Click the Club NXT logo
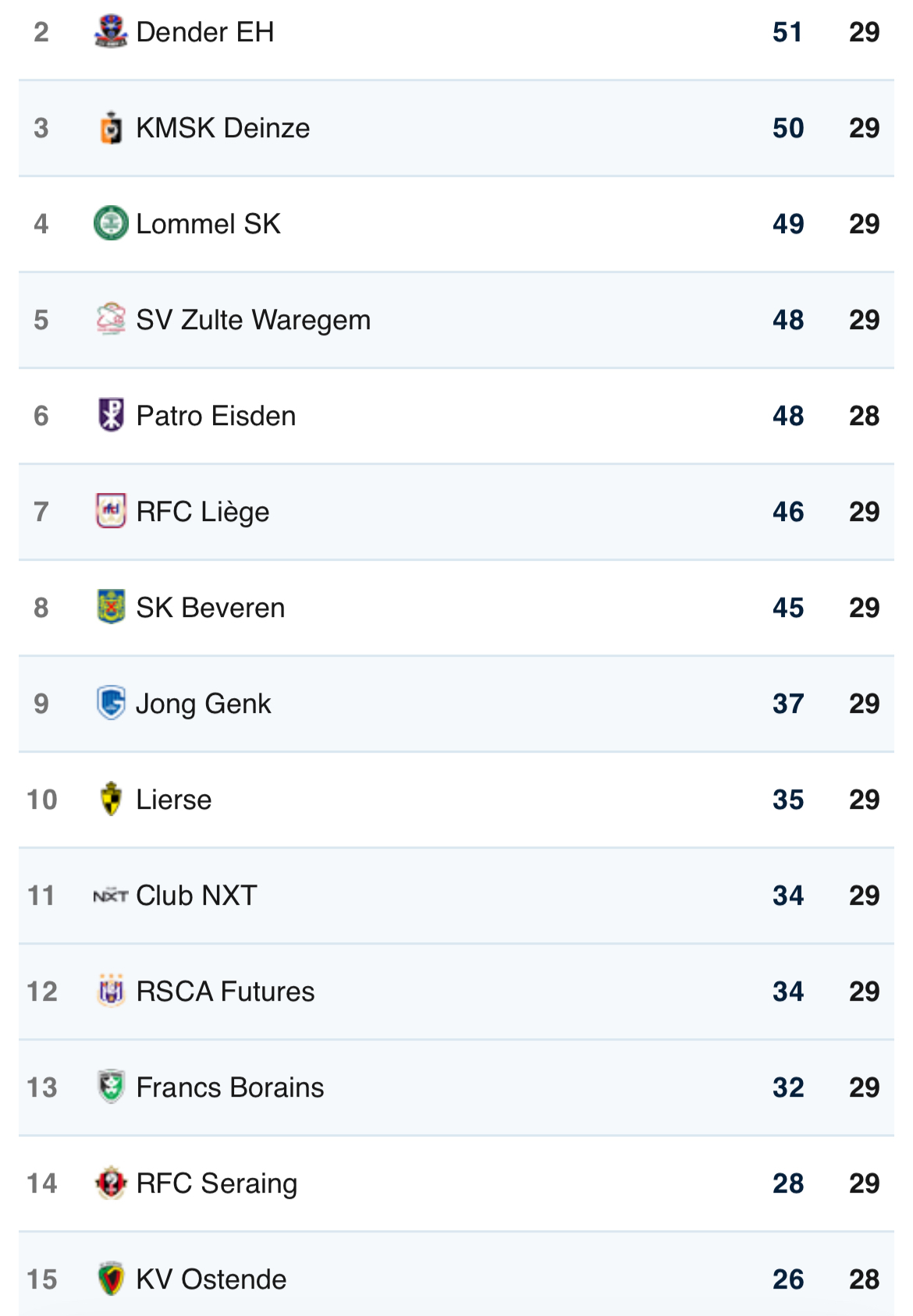Viewport: 913px width, 1316px height. point(111,896)
